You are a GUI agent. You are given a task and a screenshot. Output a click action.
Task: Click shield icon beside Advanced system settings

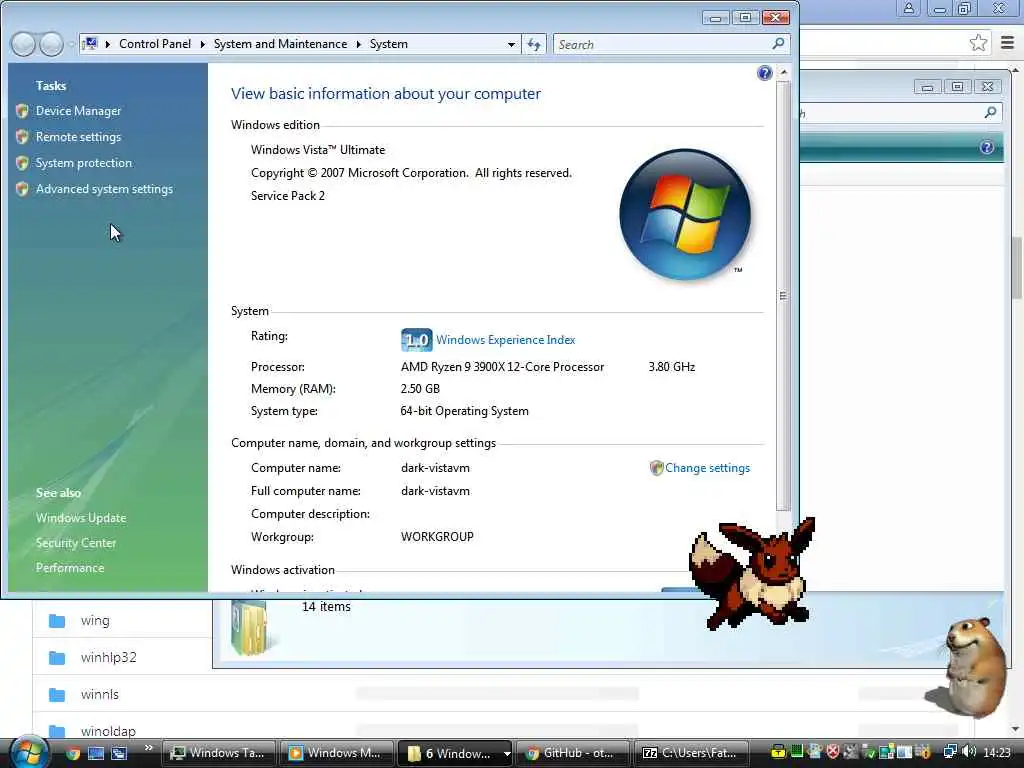(x=22, y=189)
